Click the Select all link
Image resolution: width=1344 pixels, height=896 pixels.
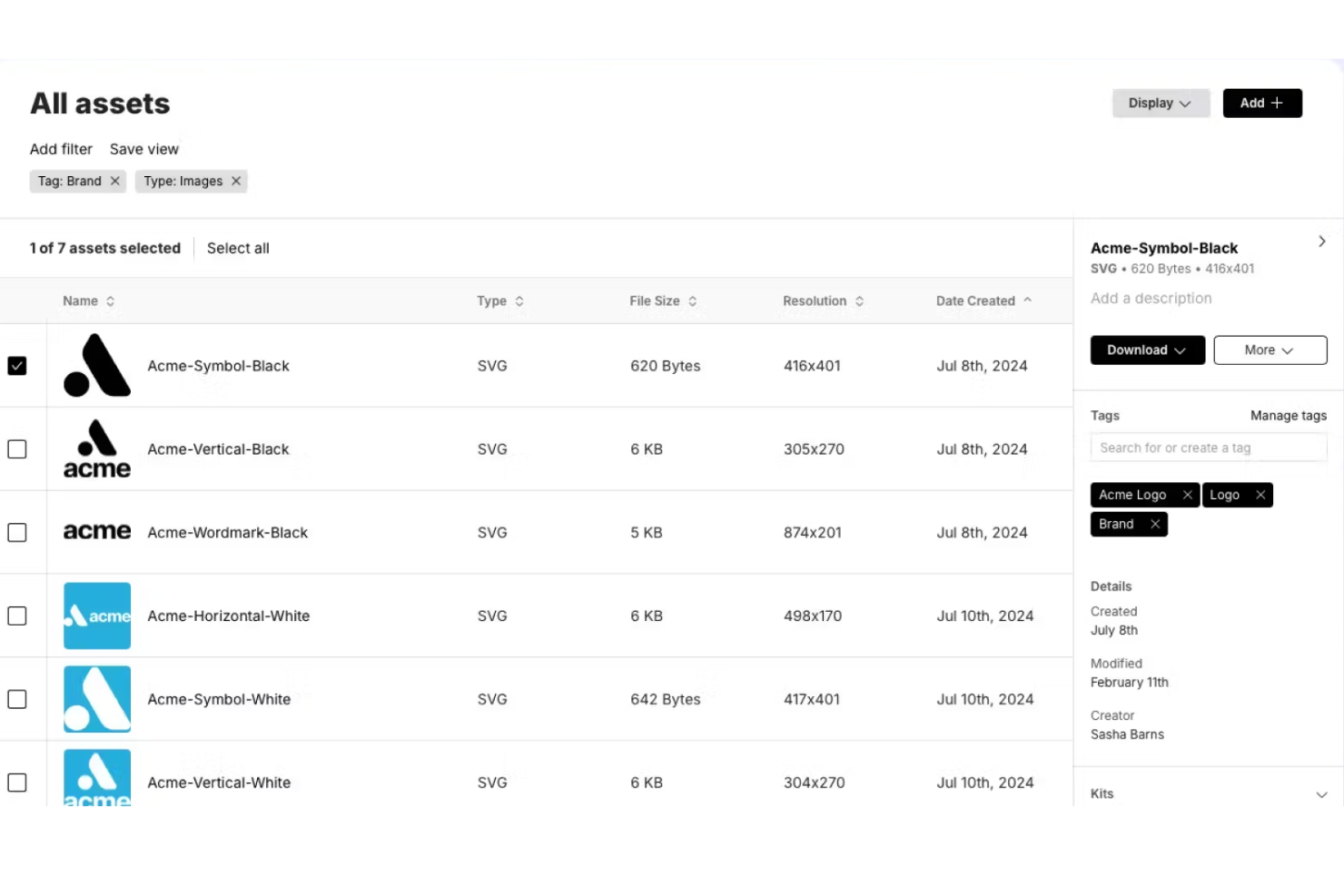pyautogui.click(x=238, y=248)
